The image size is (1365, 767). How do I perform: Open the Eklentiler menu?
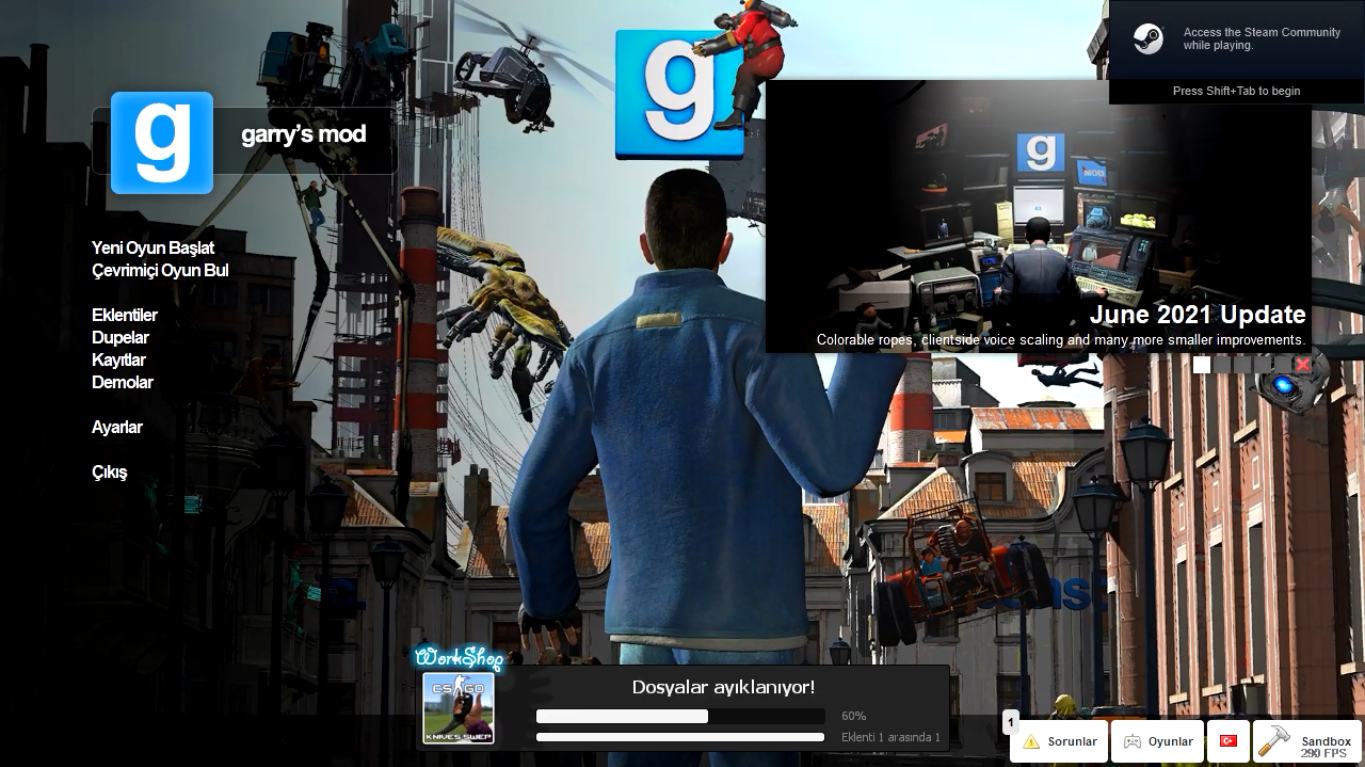coord(125,315)
